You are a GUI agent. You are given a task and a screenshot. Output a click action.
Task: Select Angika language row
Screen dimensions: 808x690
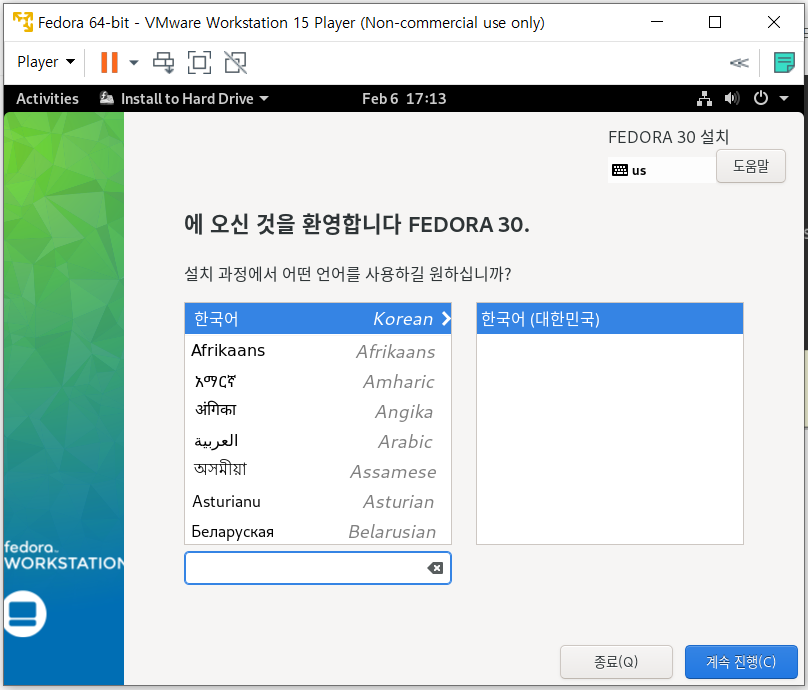coord(318,411)
